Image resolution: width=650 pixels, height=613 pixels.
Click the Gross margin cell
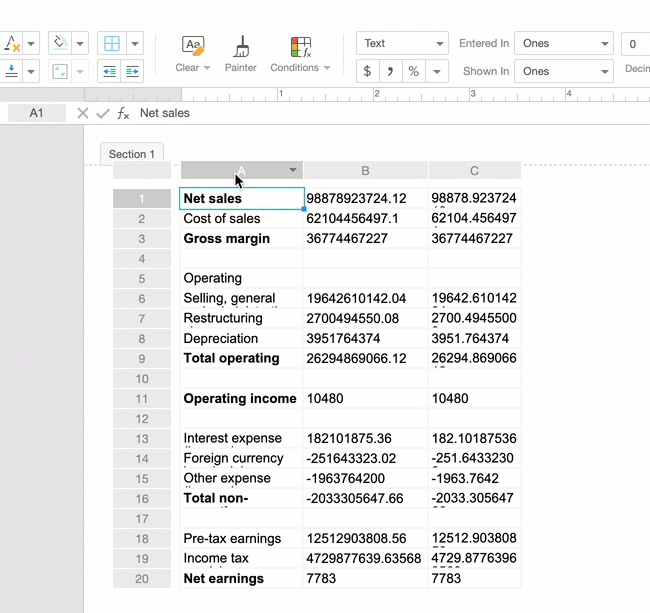click(x=242, y=238)
